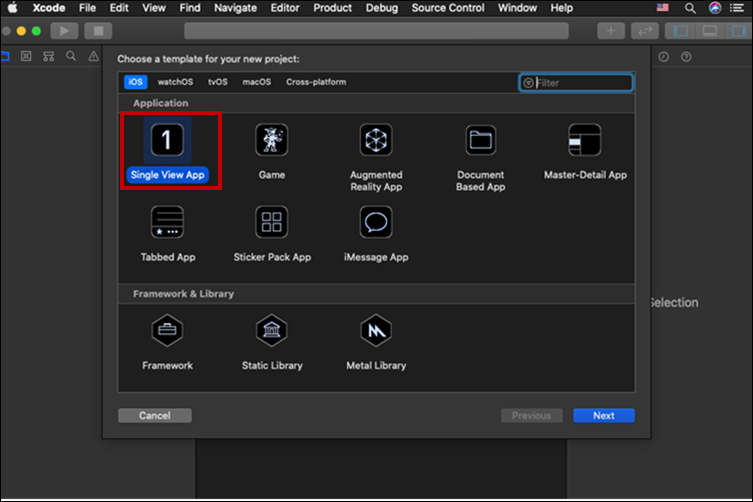This screenshot has width=753, height=502.
Task: Click the code review arrows toolbar button
Action: 644,31
